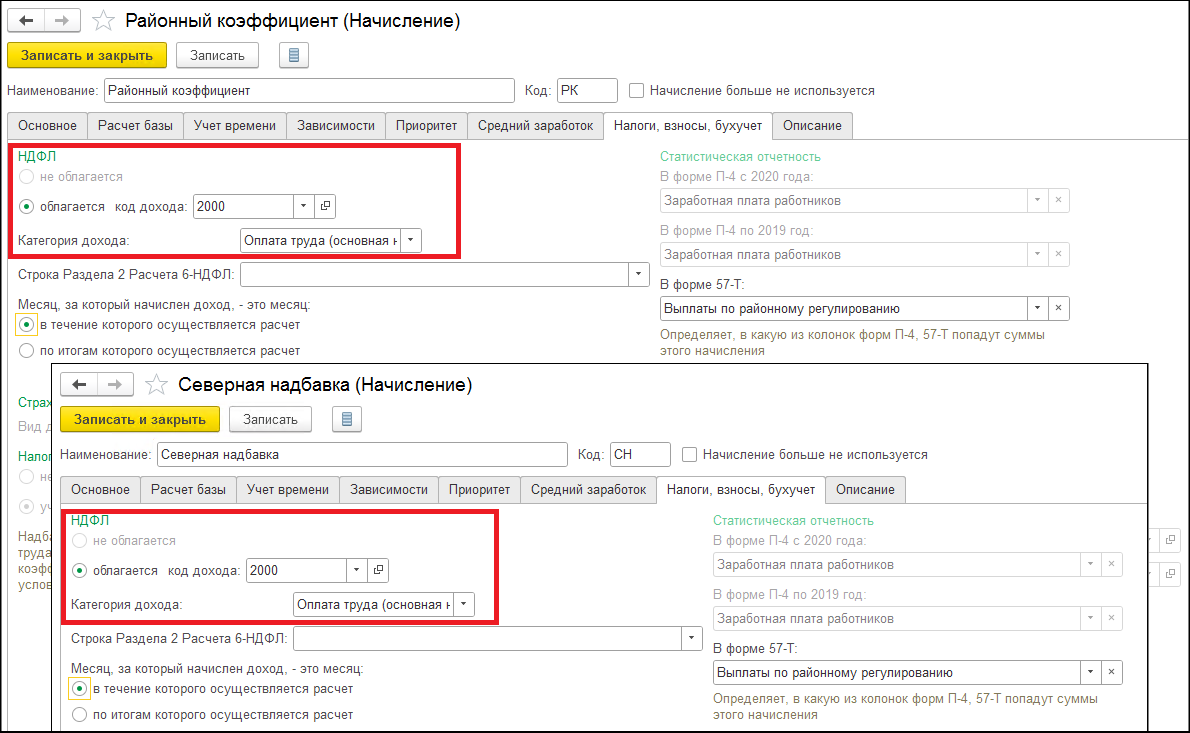1190x733 pixels.
Task: Click the Записать button in Северная надбавка
Action: (270, 420)
